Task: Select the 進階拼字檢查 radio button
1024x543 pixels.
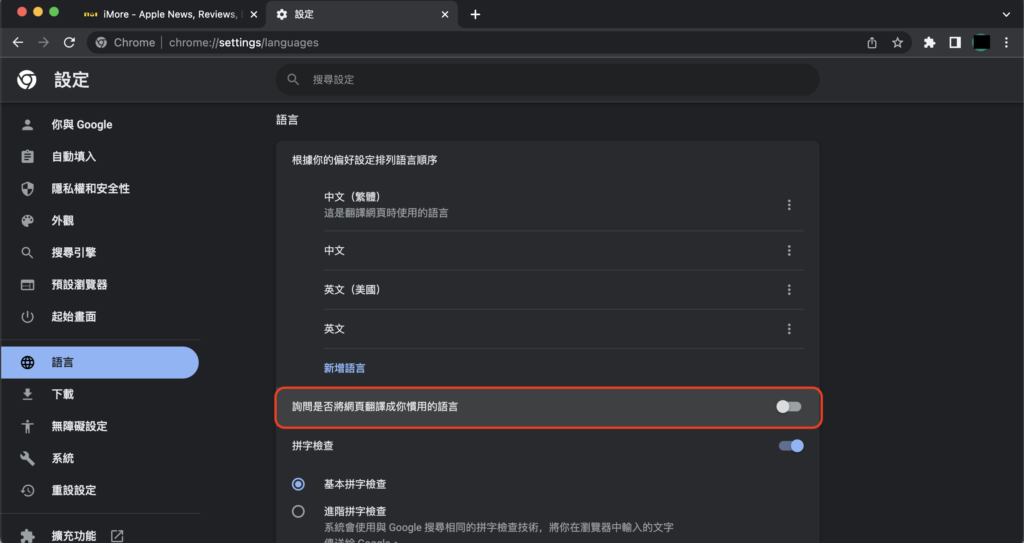Action: pyautogui.click(x=298, y=511)
